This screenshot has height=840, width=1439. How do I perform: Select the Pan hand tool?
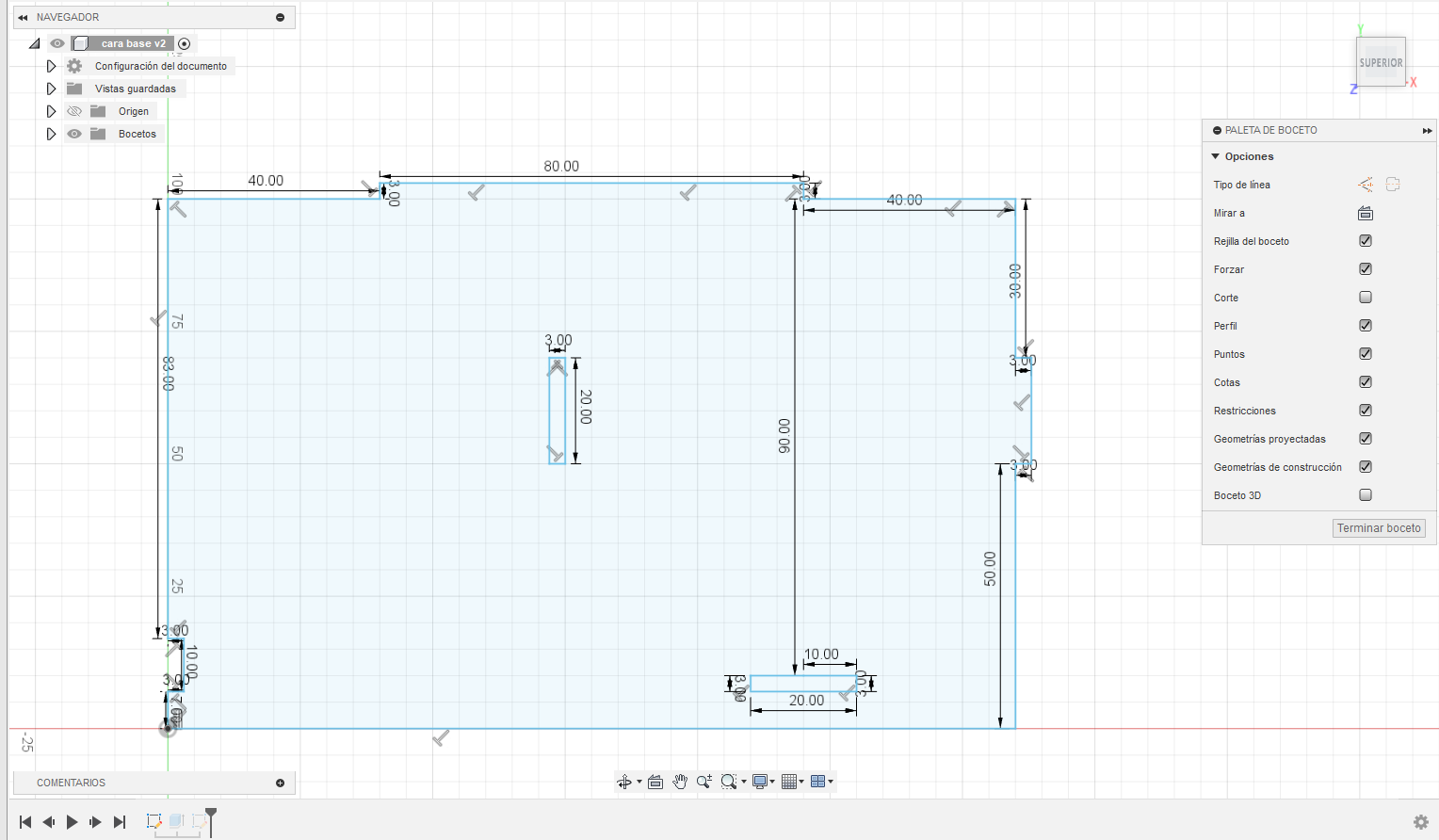pyautogui.click(x=680, y=782)
